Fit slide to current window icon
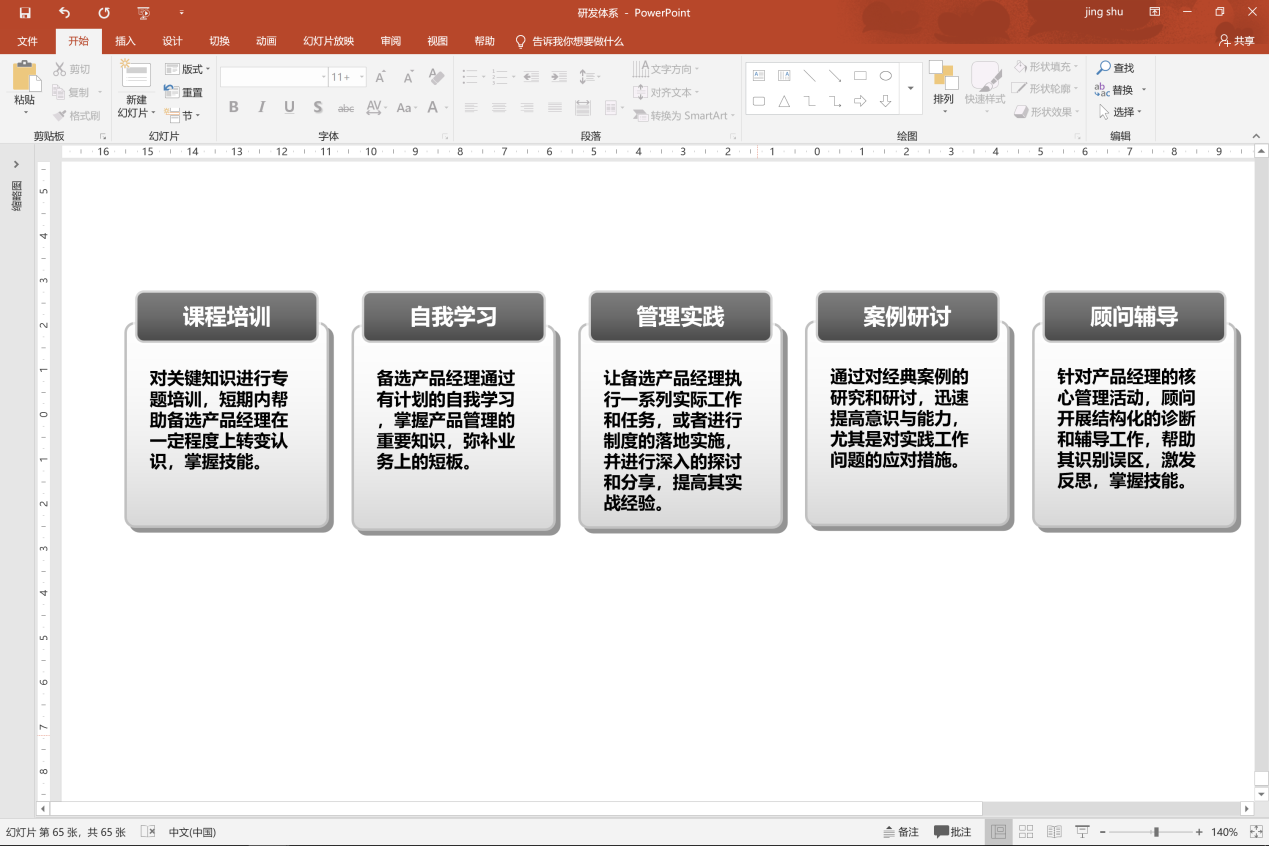 (1255, 832)
